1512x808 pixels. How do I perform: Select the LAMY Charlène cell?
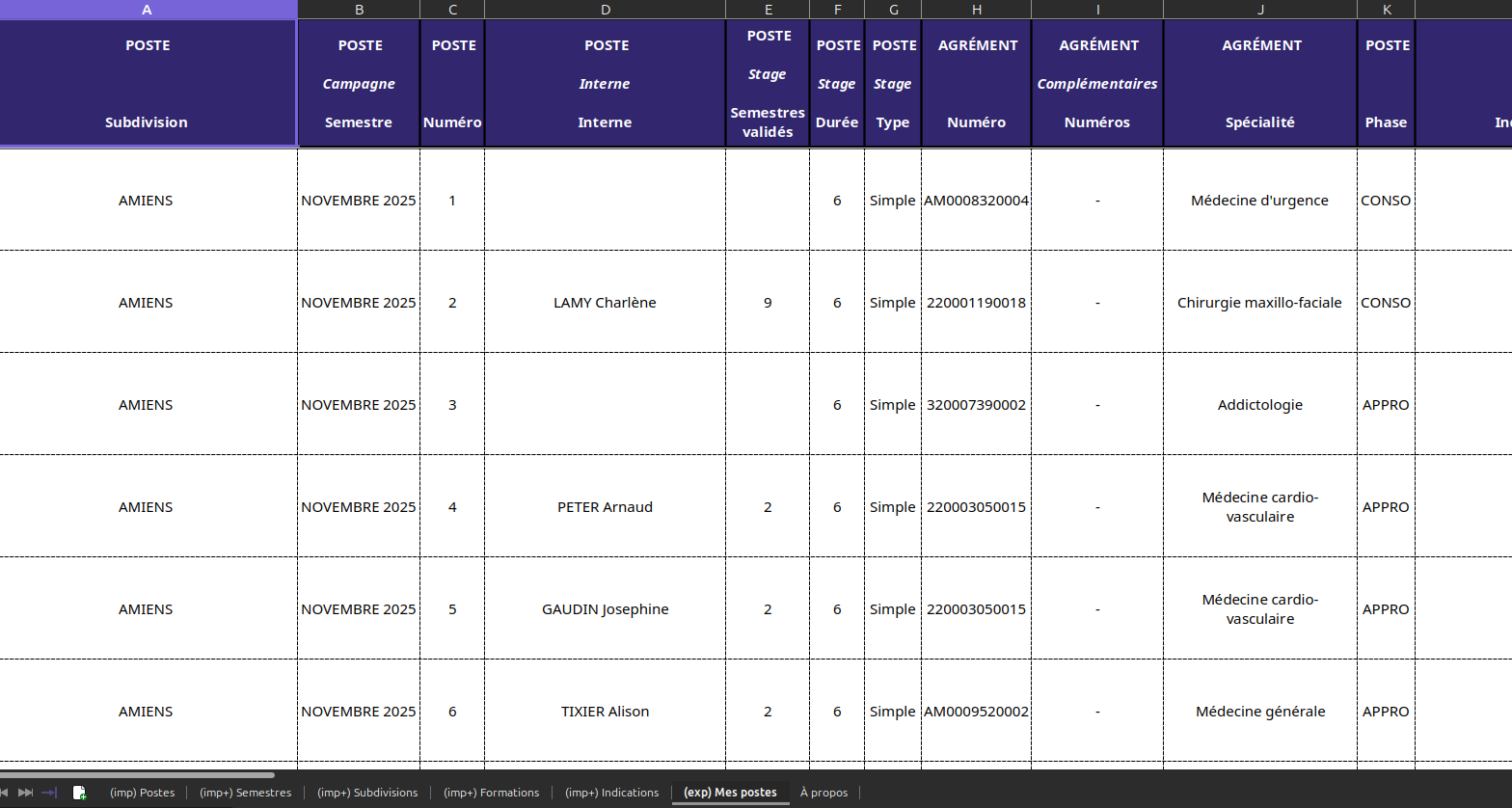tap(605, 303)
